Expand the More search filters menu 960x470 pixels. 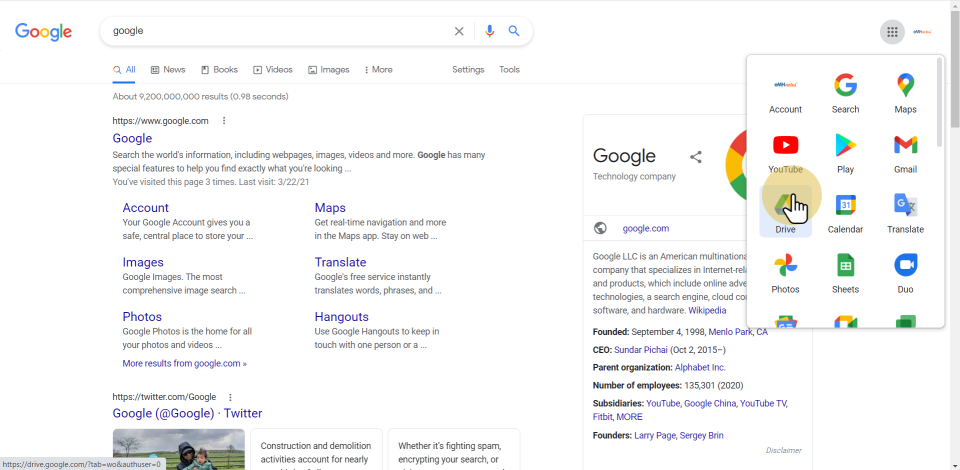(x=378, y=70)
